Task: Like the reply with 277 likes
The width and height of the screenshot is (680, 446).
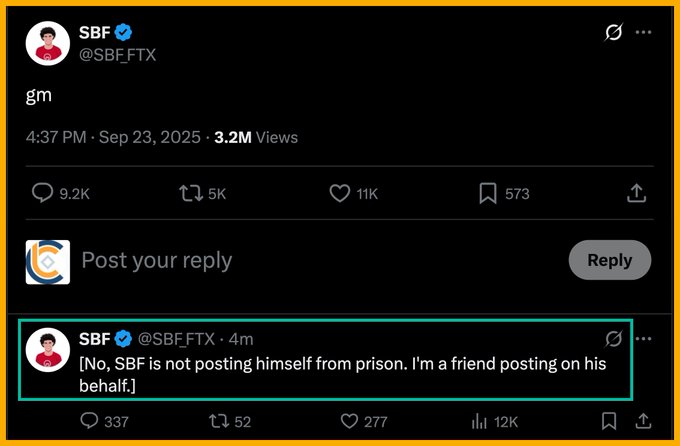Action: (x=348, y=421)
